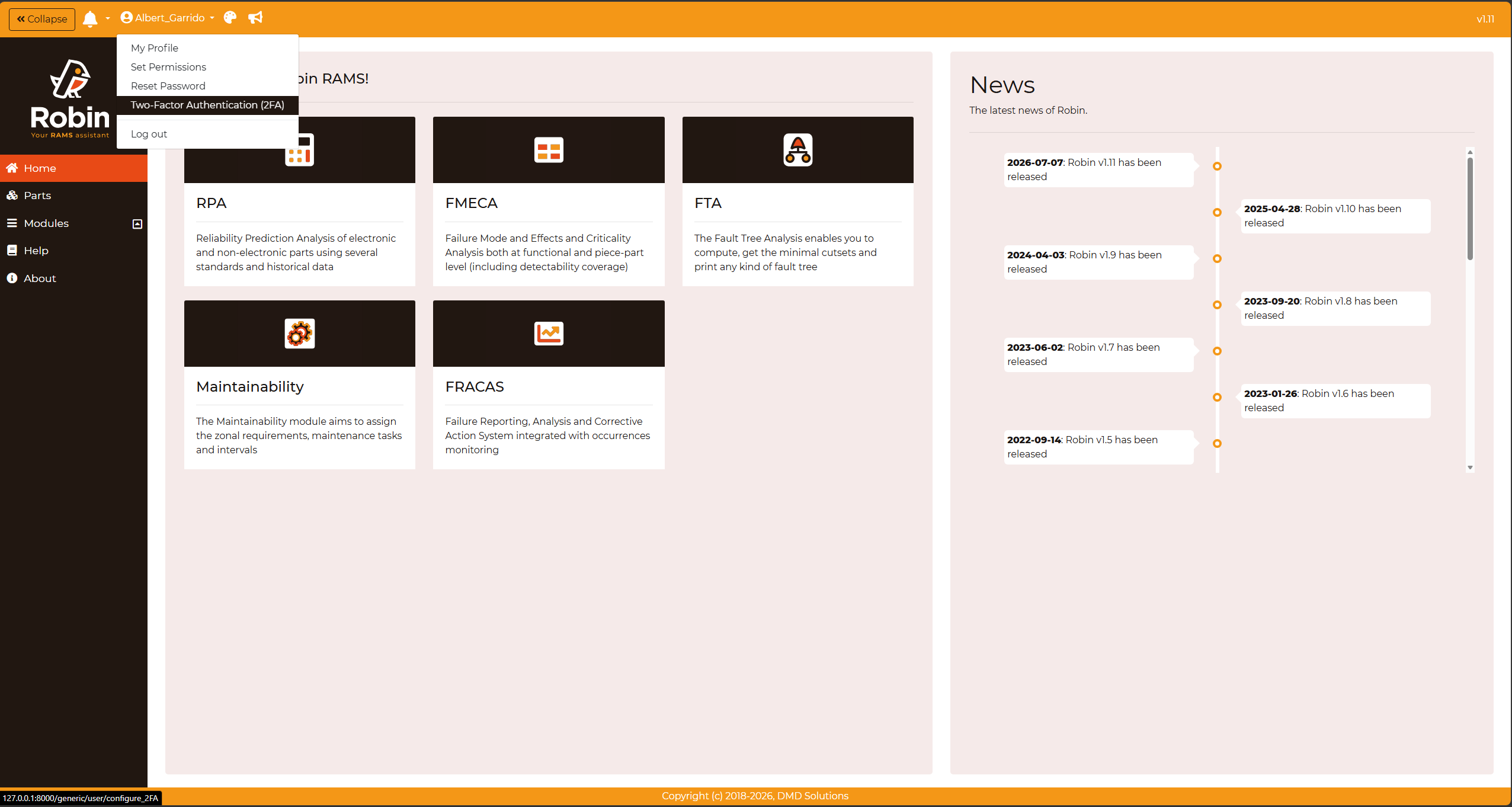The width and height of the screenshot is (1512, 807).
Task: Select Log out from user menu
Action: click(149, 134)
